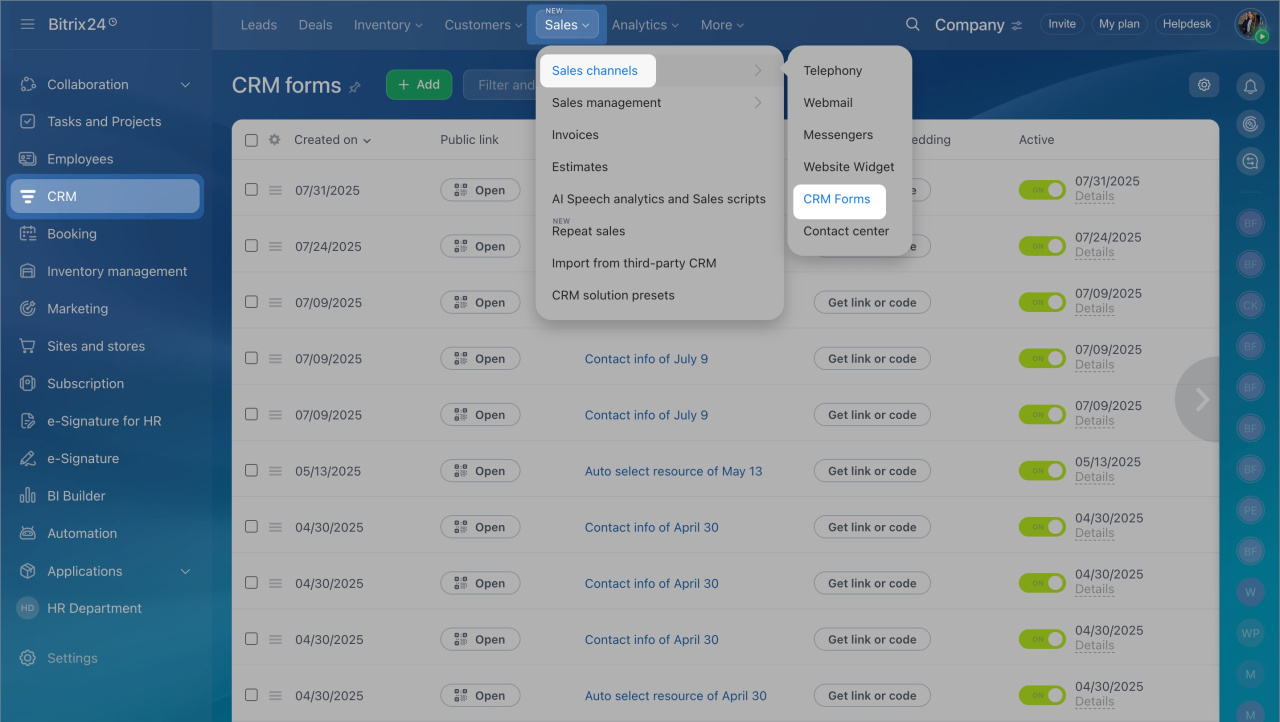Click the green Add button
Screen dimensions: 1280x722
click(419, 85)
